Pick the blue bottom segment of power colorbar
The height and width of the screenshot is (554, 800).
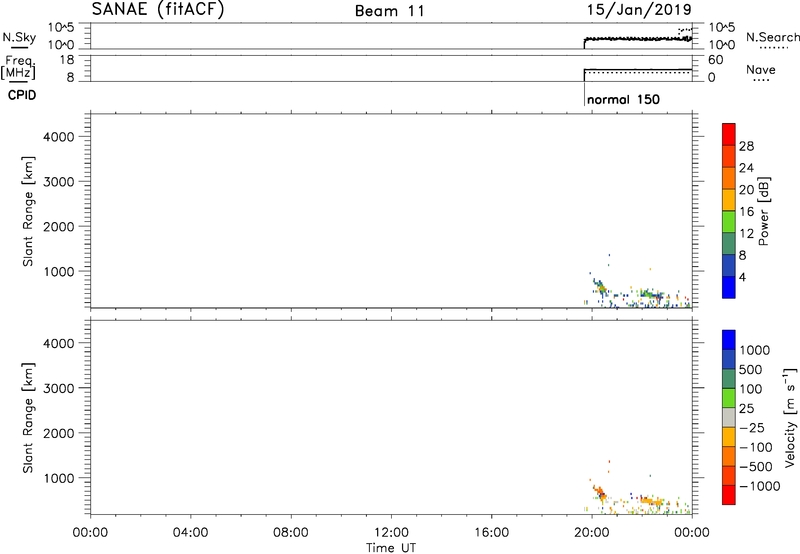[x=729, y=287]
